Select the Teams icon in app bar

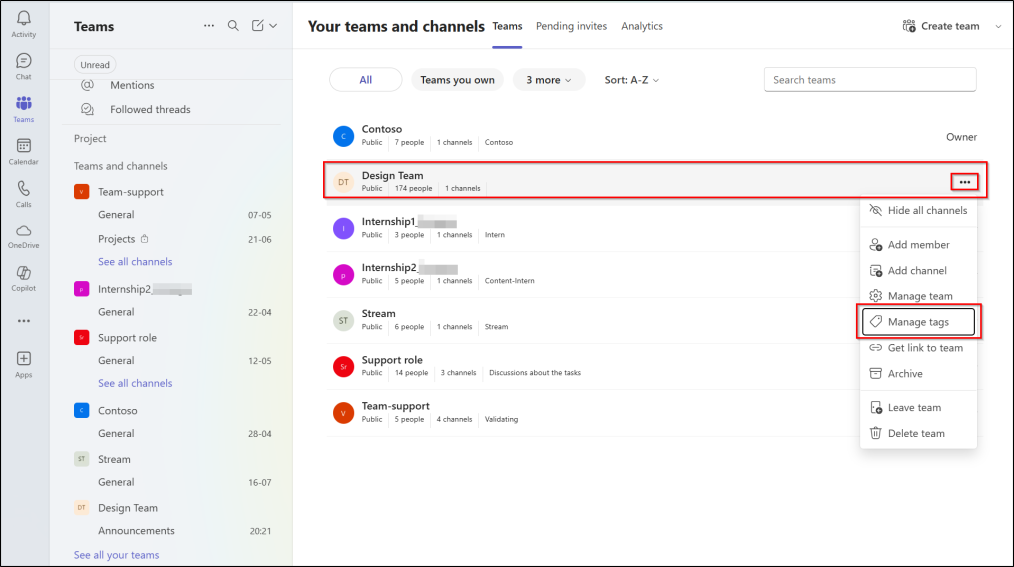[x=23, y=103]
